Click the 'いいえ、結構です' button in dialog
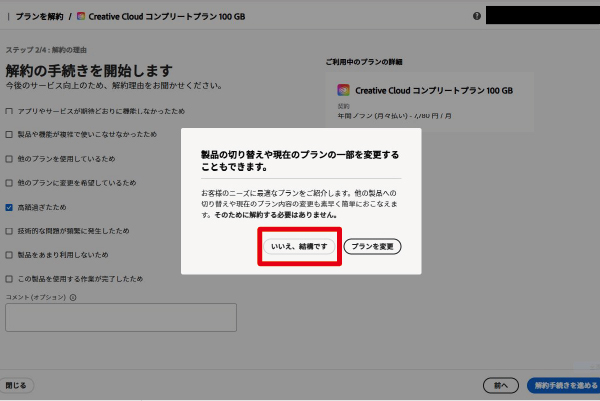 tap(299, 246)
